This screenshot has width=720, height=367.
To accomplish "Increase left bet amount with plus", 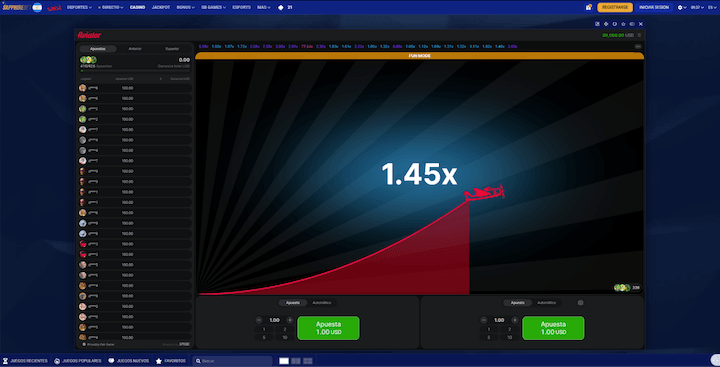I will 290,320.
